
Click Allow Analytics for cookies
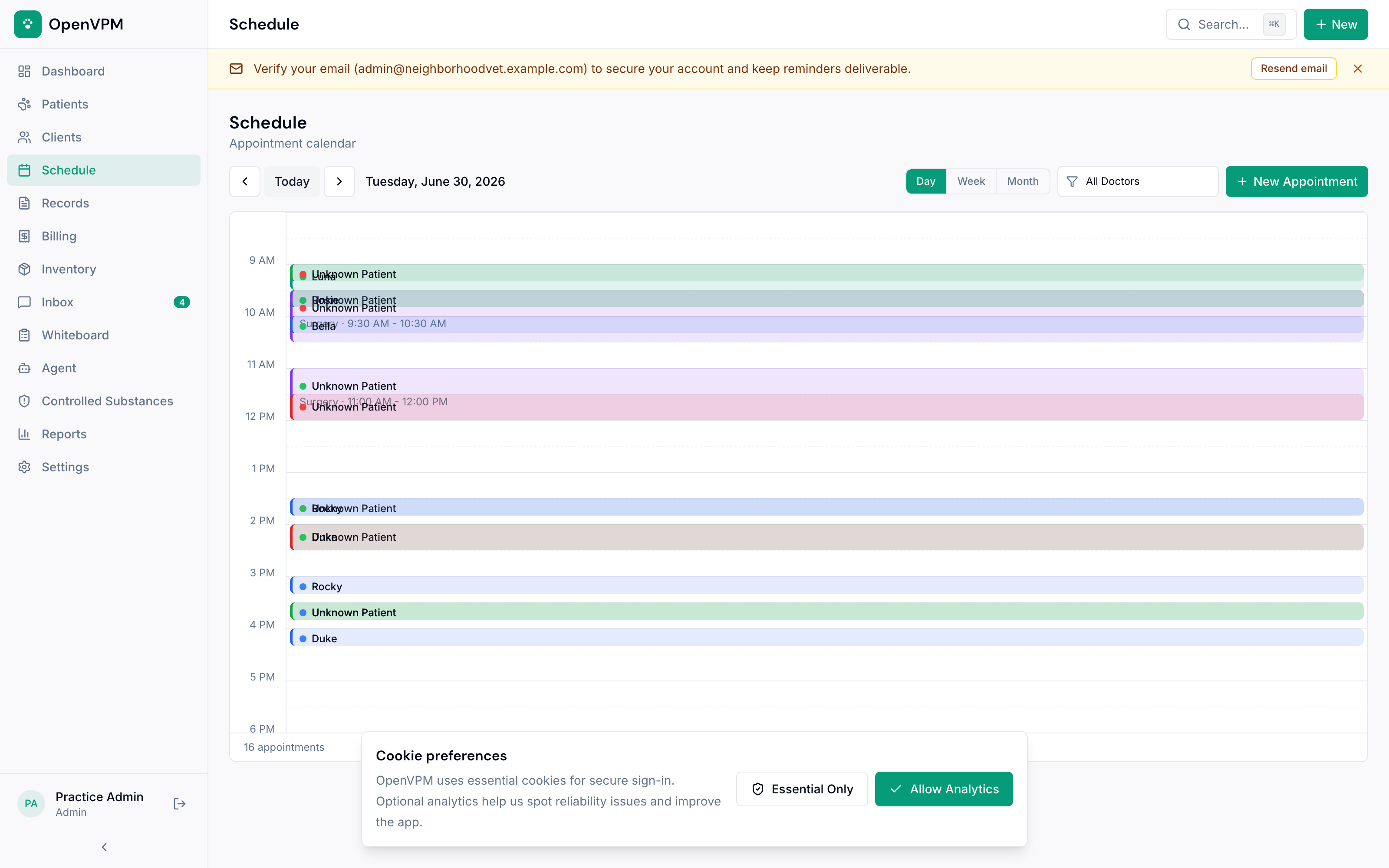[x=944, y=789]
